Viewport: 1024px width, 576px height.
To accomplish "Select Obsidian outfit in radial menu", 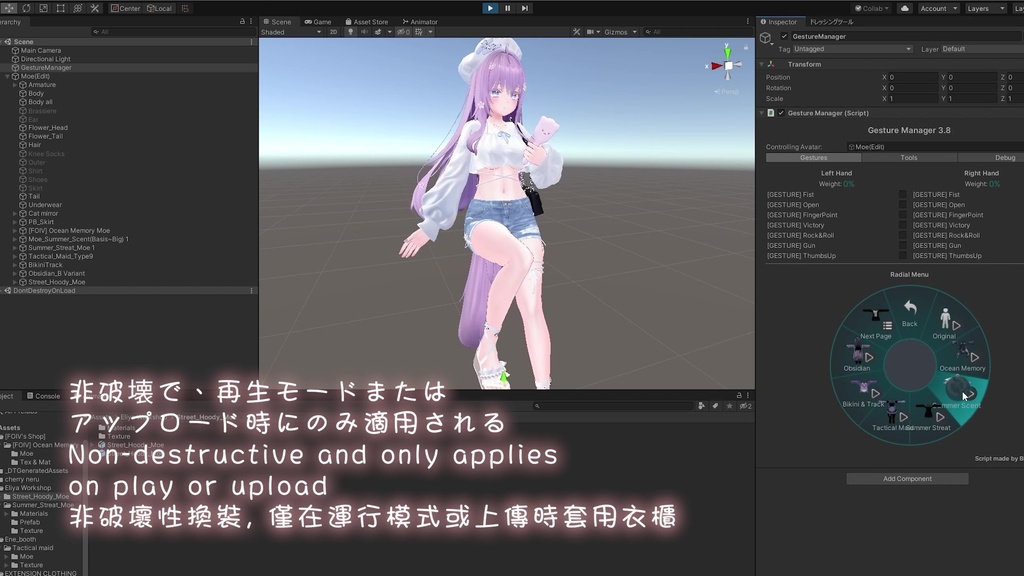I will (x=857, y=357).
